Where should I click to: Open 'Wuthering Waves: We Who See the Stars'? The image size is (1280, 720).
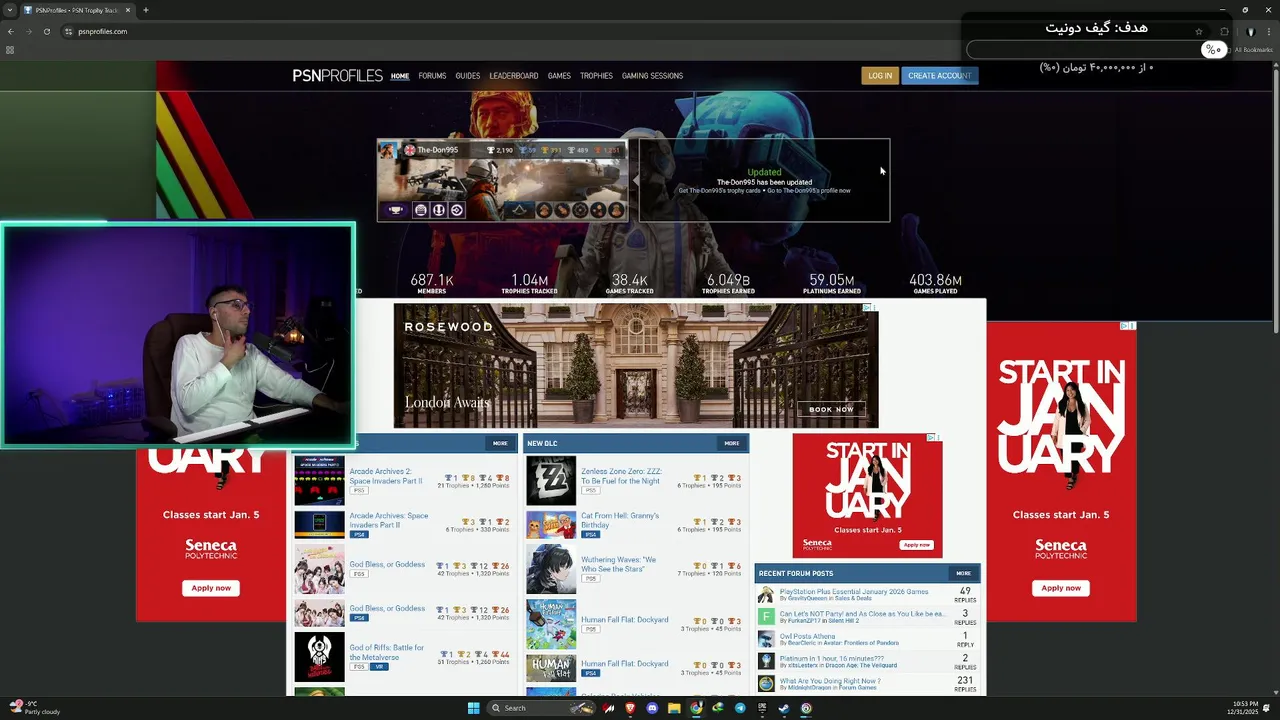coord(618,564)
